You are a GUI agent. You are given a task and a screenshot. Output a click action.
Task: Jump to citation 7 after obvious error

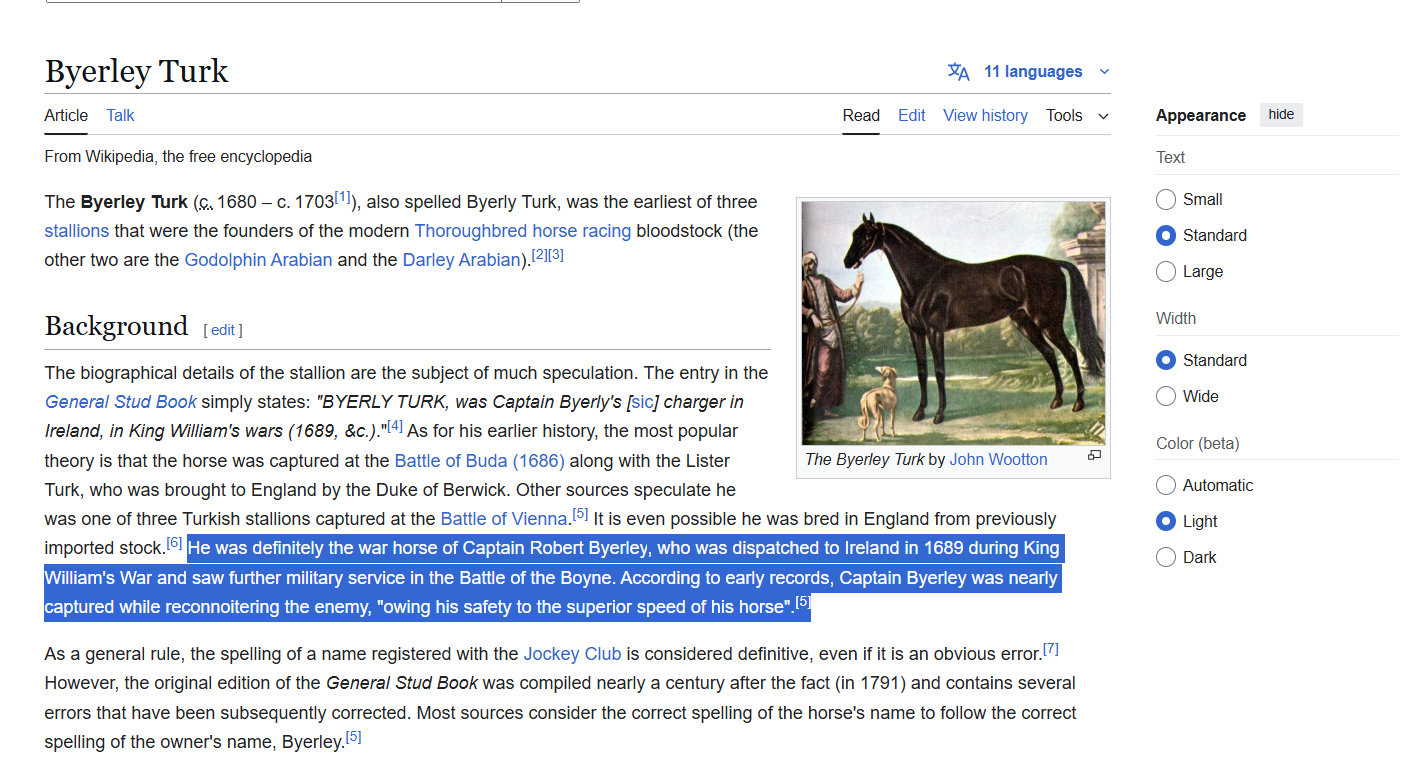(x=1051, y=649)
